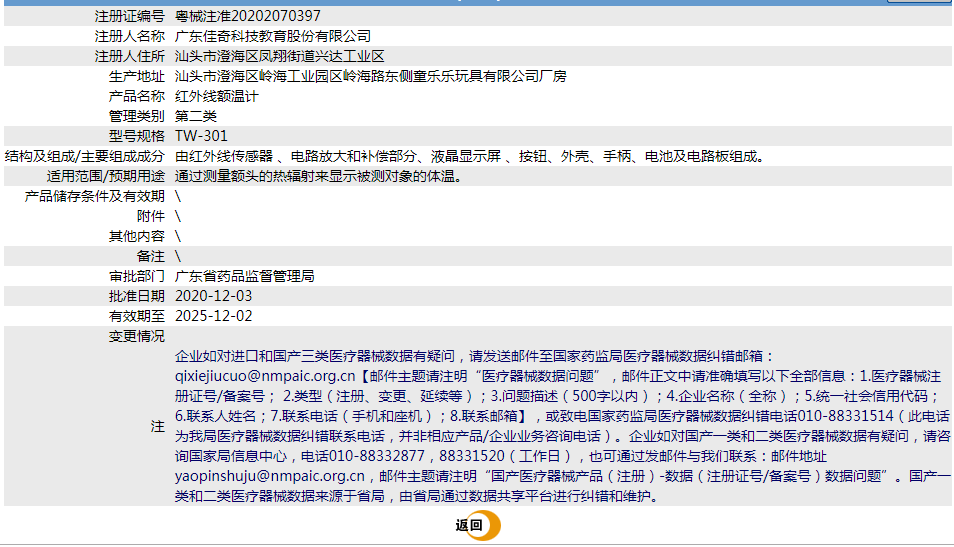Select registration number 粤械注准20202070397
954x547 pixels.
(x=248, y=16)
